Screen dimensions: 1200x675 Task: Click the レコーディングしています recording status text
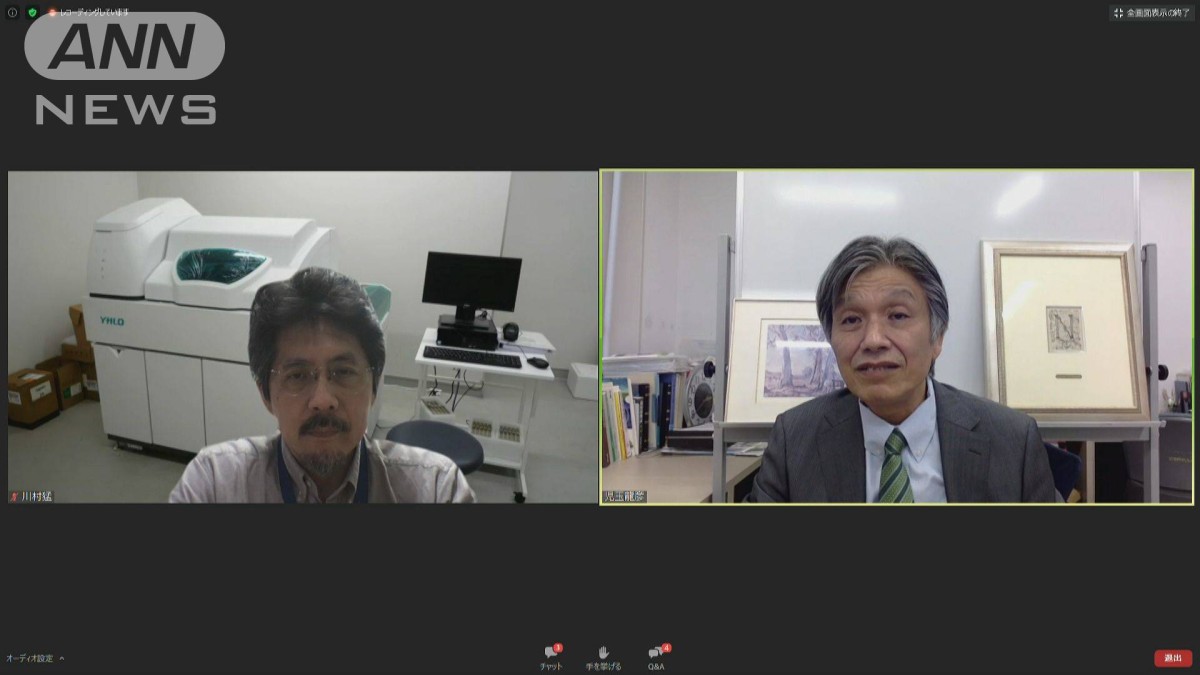(94, 12)
